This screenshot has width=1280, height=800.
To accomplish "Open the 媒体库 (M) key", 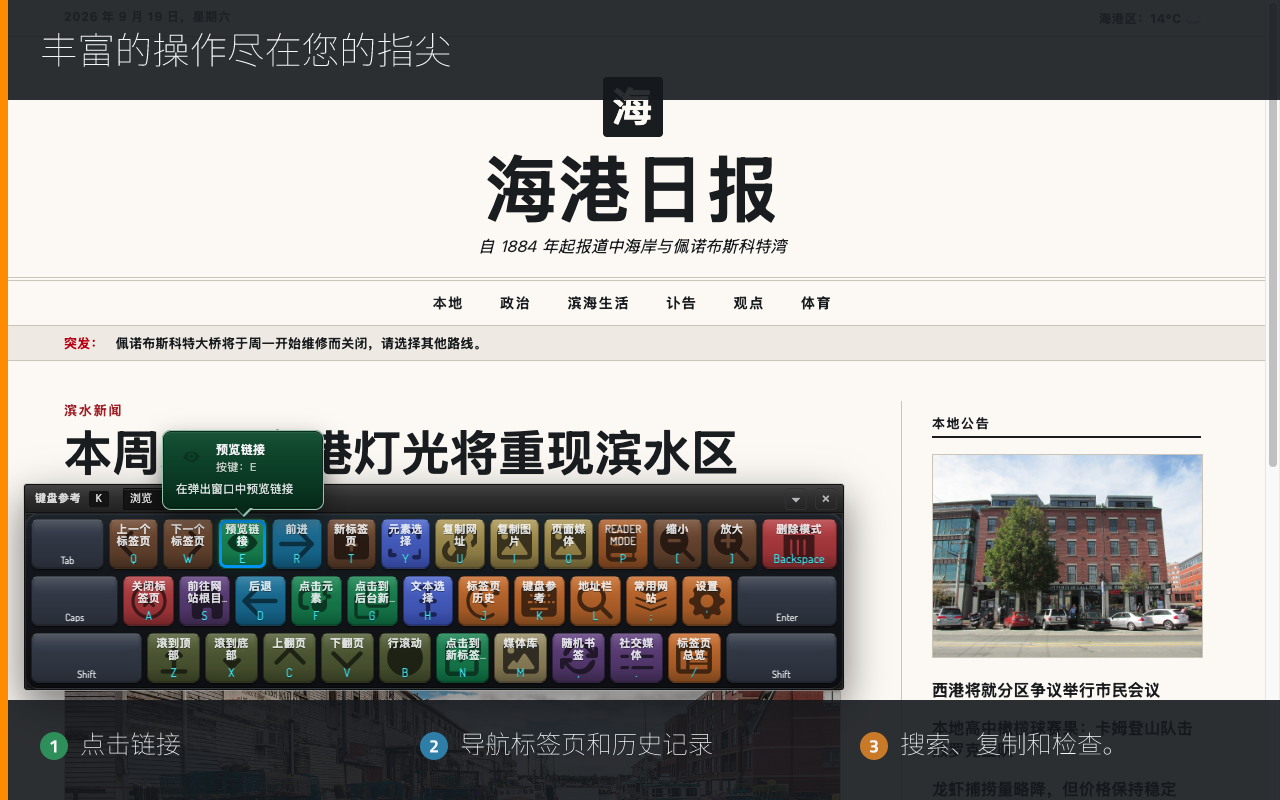I will point(520,658).
